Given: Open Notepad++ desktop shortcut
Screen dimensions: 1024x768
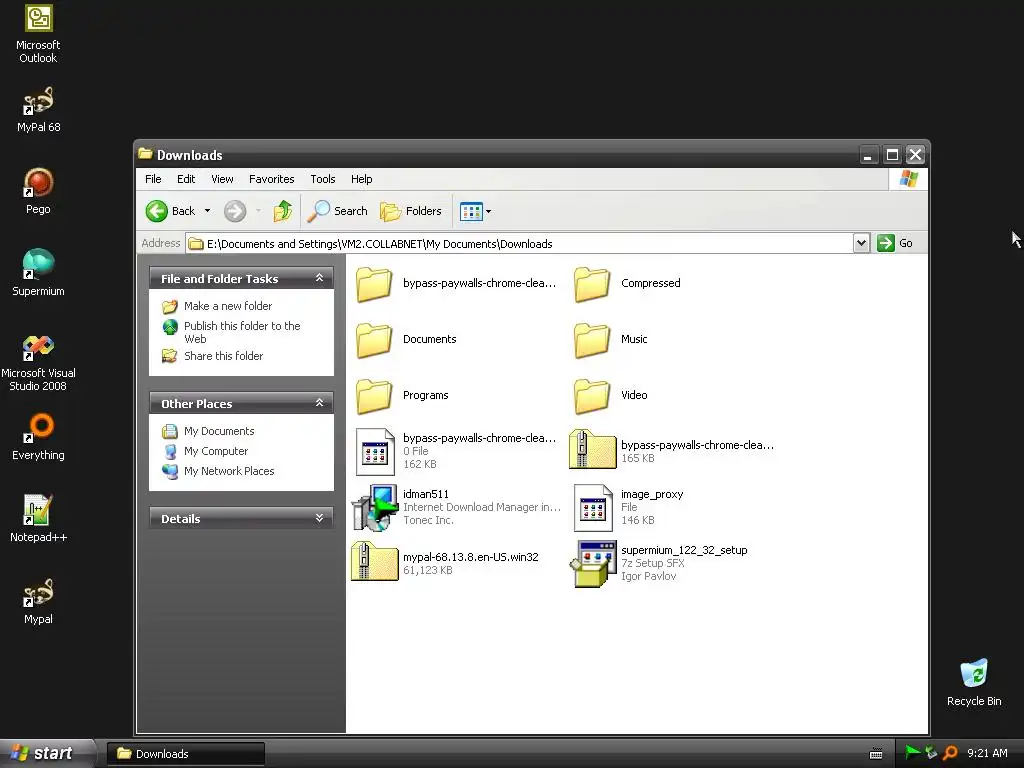Looking at the screenshot, I should click(39, 519).
